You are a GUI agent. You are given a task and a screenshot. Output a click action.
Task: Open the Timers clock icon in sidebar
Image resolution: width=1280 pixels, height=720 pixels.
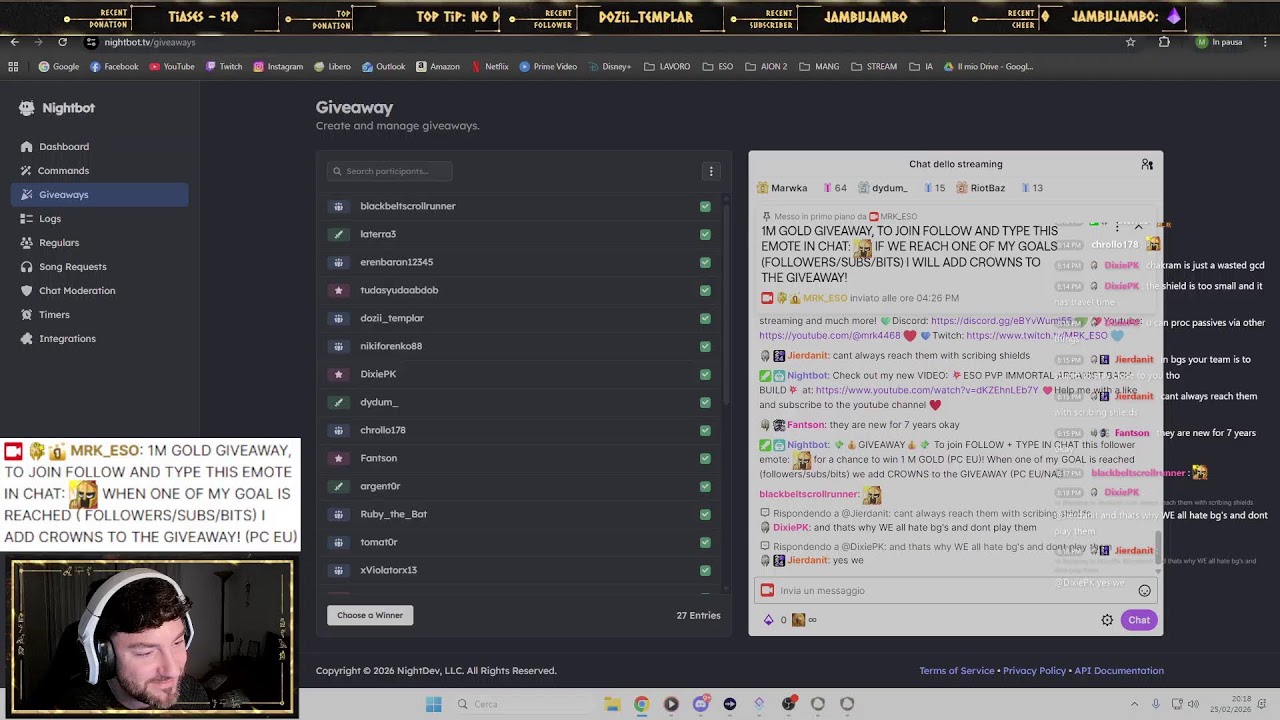point(26,315)
